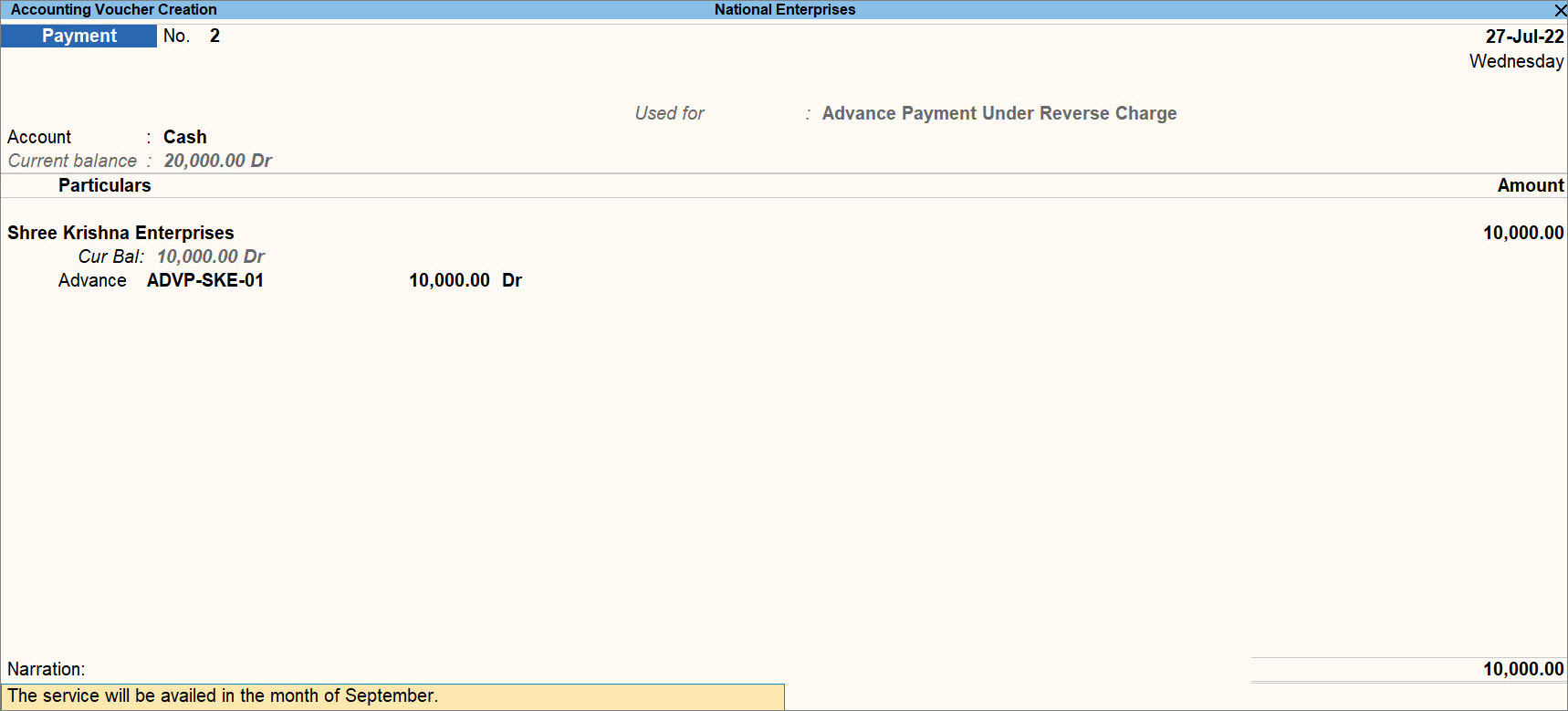Click the Wednesday day label
1568x711 pixels.
1516,61
